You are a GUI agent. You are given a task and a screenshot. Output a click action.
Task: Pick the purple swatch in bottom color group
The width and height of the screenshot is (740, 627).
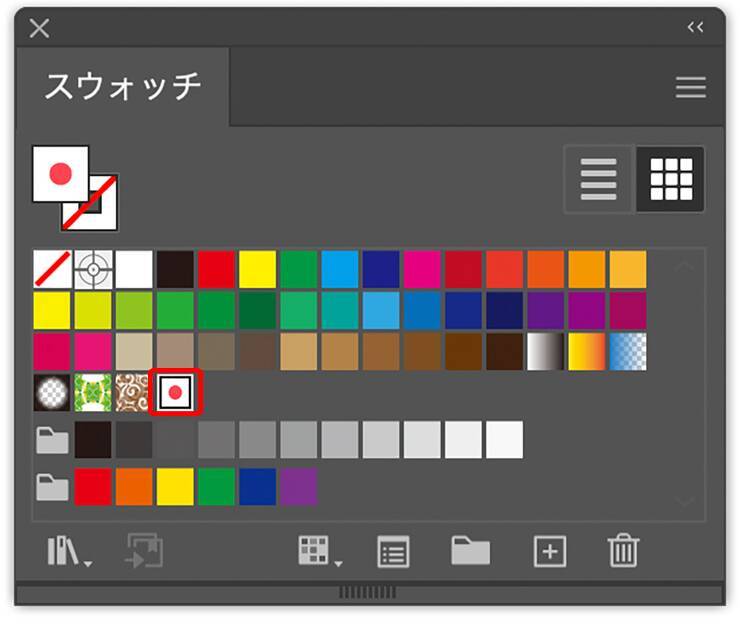coord(299,487)
